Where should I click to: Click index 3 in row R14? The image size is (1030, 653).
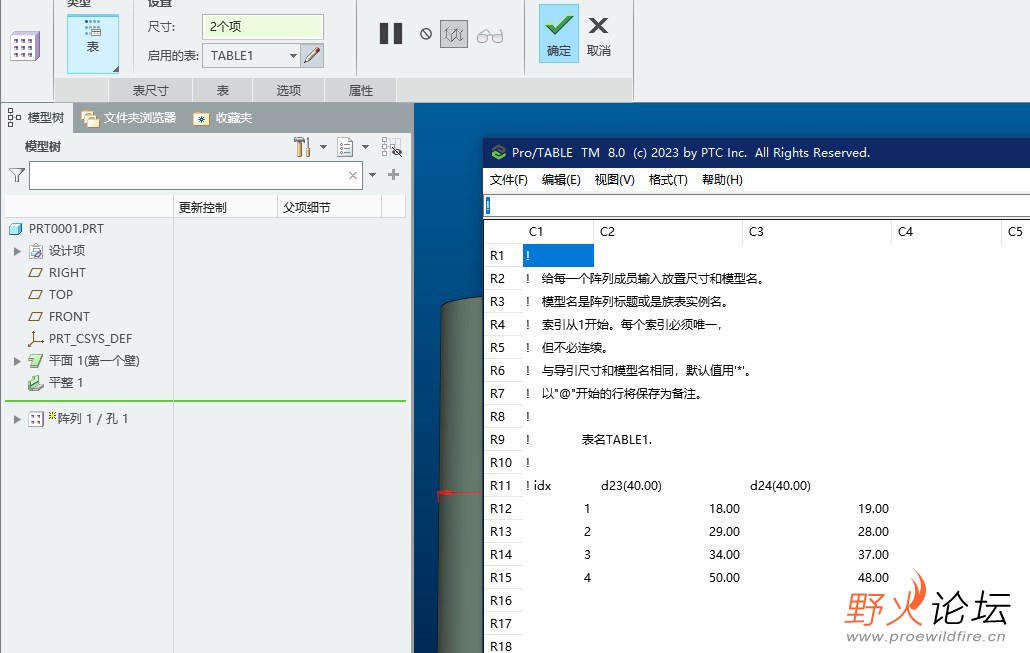(x=587, y=554)
